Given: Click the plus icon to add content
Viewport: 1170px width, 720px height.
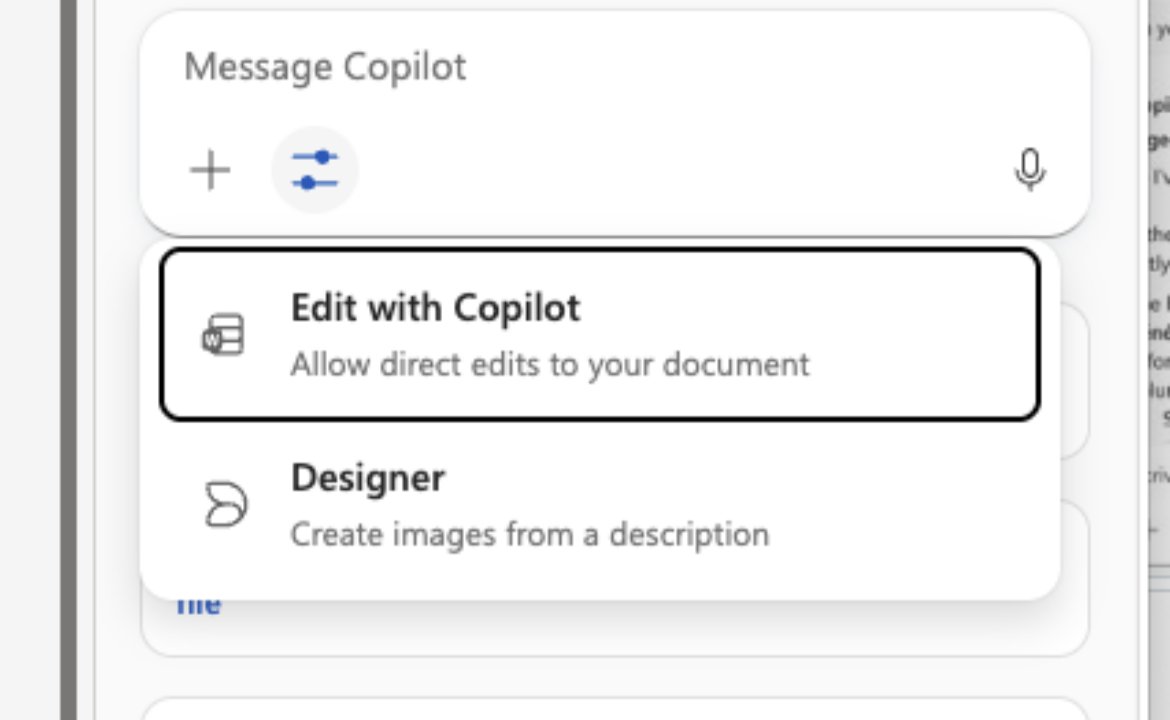Looking at the screenshot, I should pos(210,170).
